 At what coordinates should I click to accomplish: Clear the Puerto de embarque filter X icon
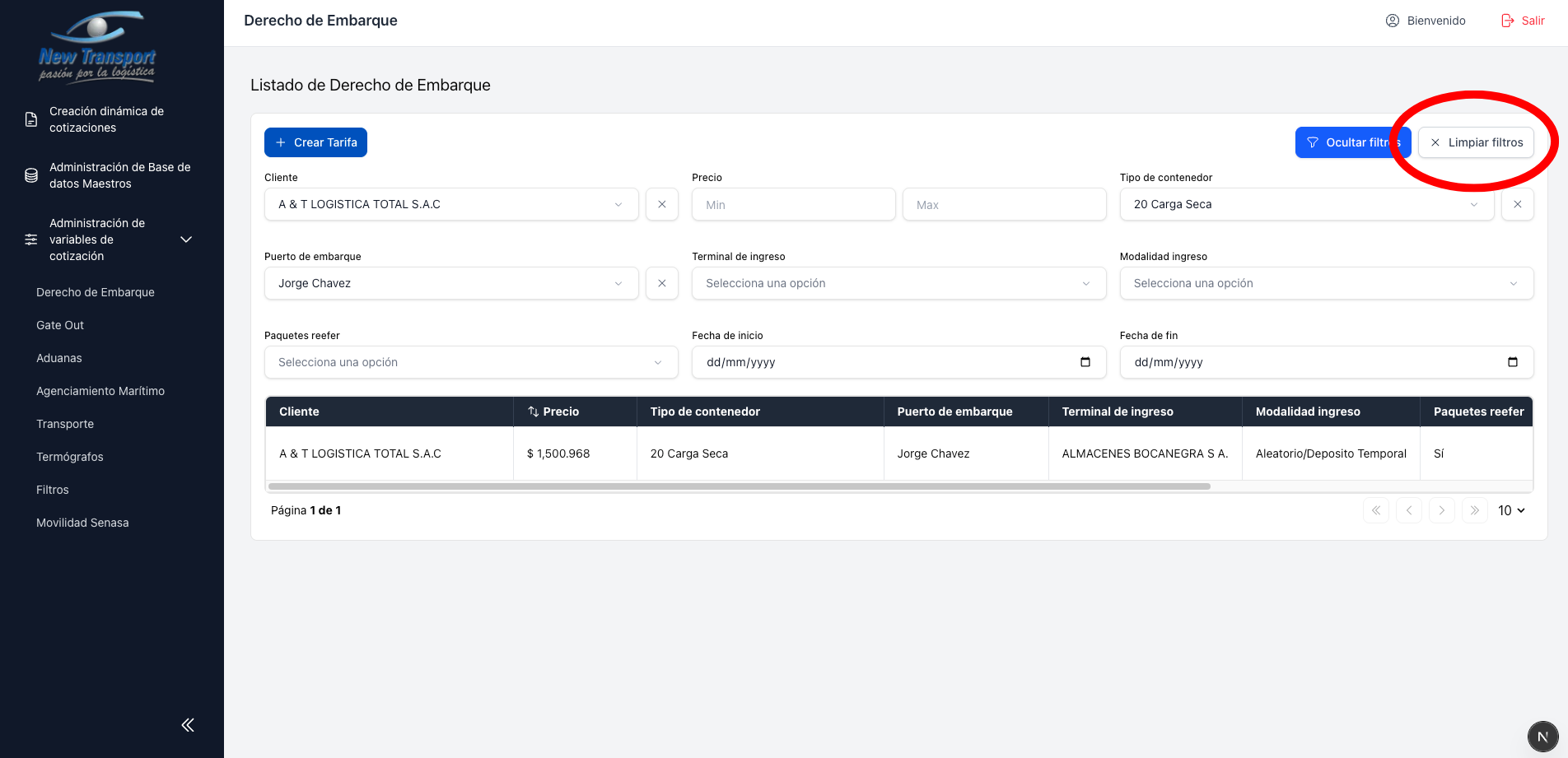coord(661,283)
